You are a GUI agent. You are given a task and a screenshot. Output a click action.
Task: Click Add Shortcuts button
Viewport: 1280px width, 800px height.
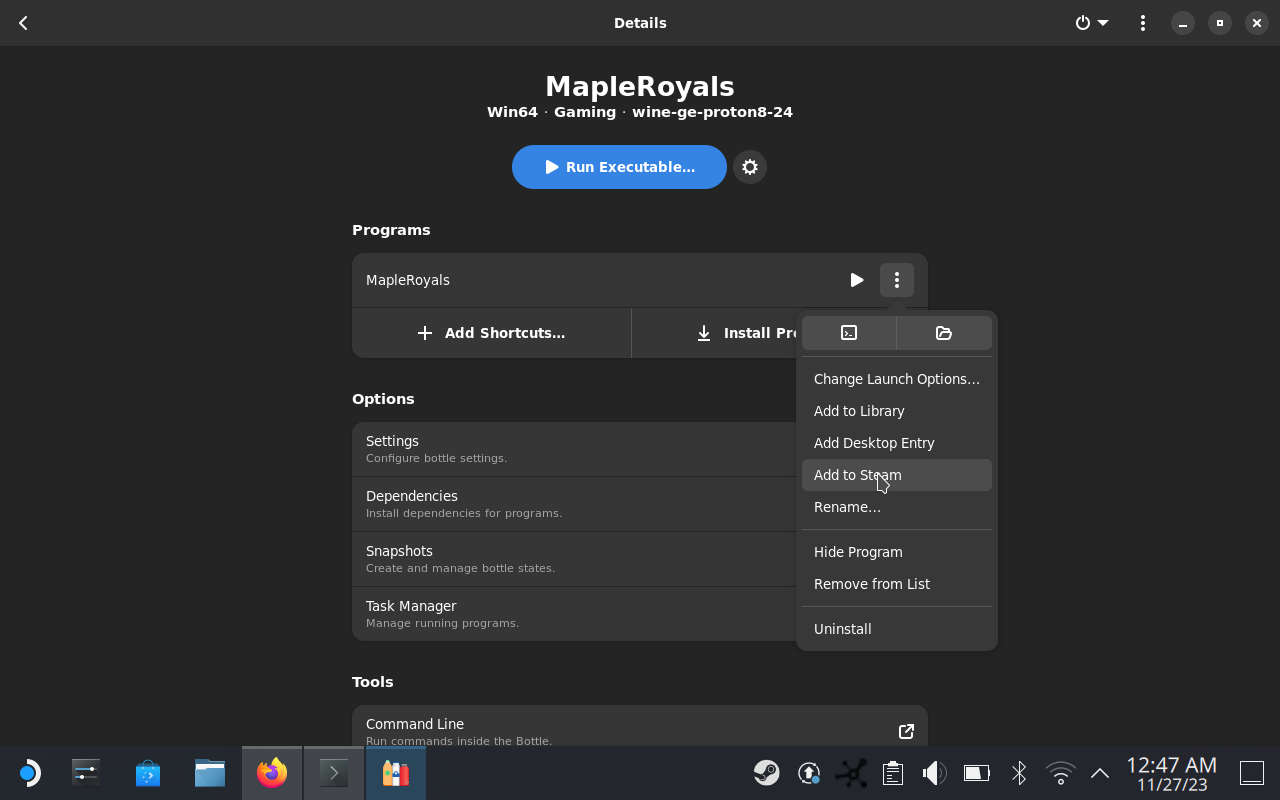click(x=491, y=333)
